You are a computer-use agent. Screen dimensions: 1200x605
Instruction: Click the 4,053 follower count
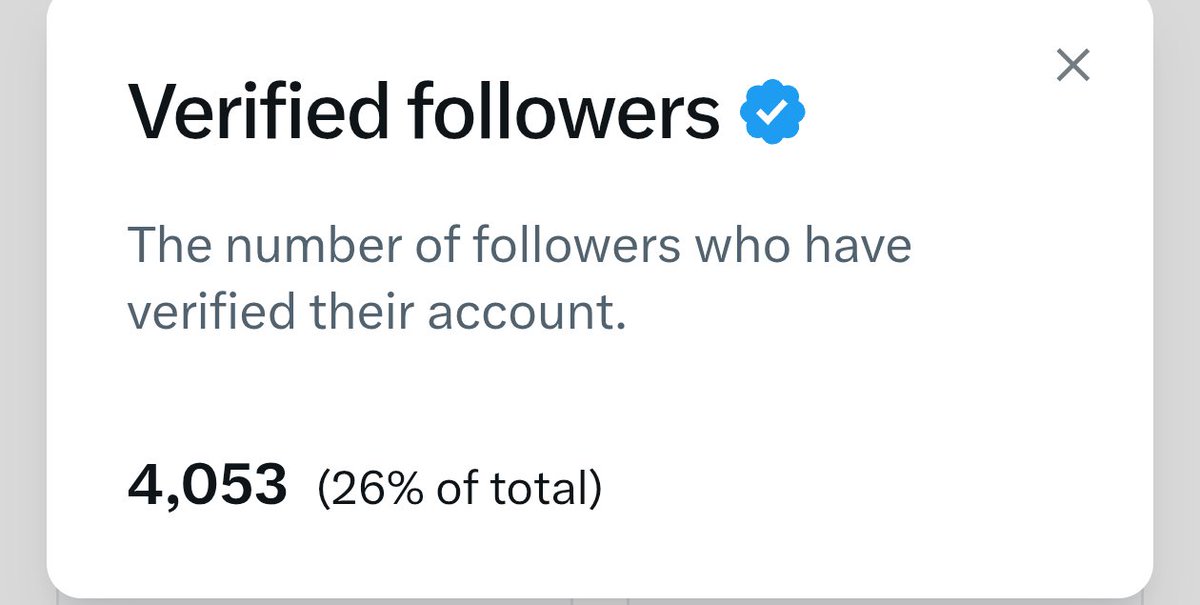(x=207, y=487)
